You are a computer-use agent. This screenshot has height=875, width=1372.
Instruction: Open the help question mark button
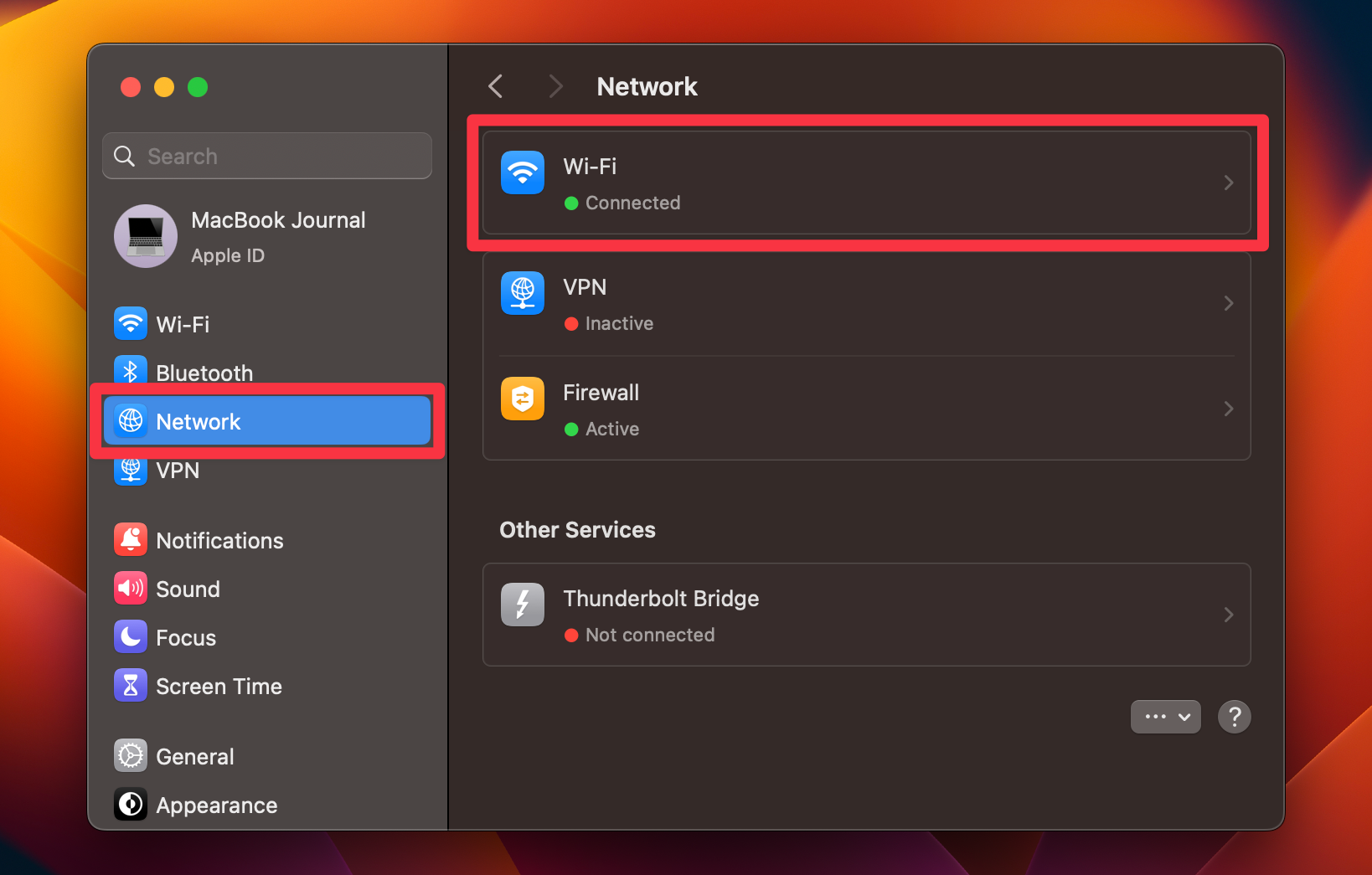(x=1234, y=717)
